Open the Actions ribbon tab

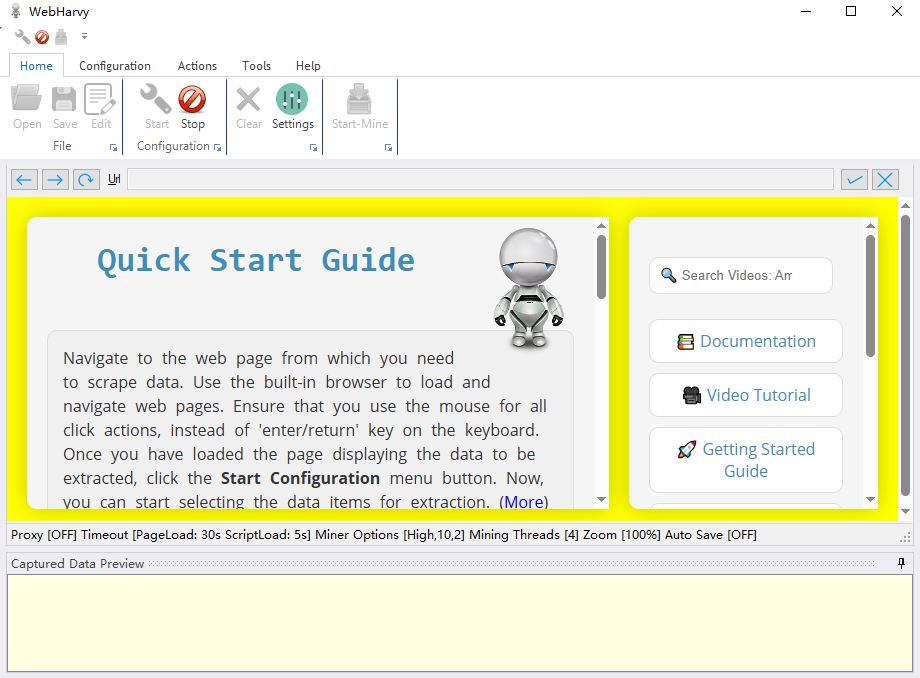pos(197,66)
